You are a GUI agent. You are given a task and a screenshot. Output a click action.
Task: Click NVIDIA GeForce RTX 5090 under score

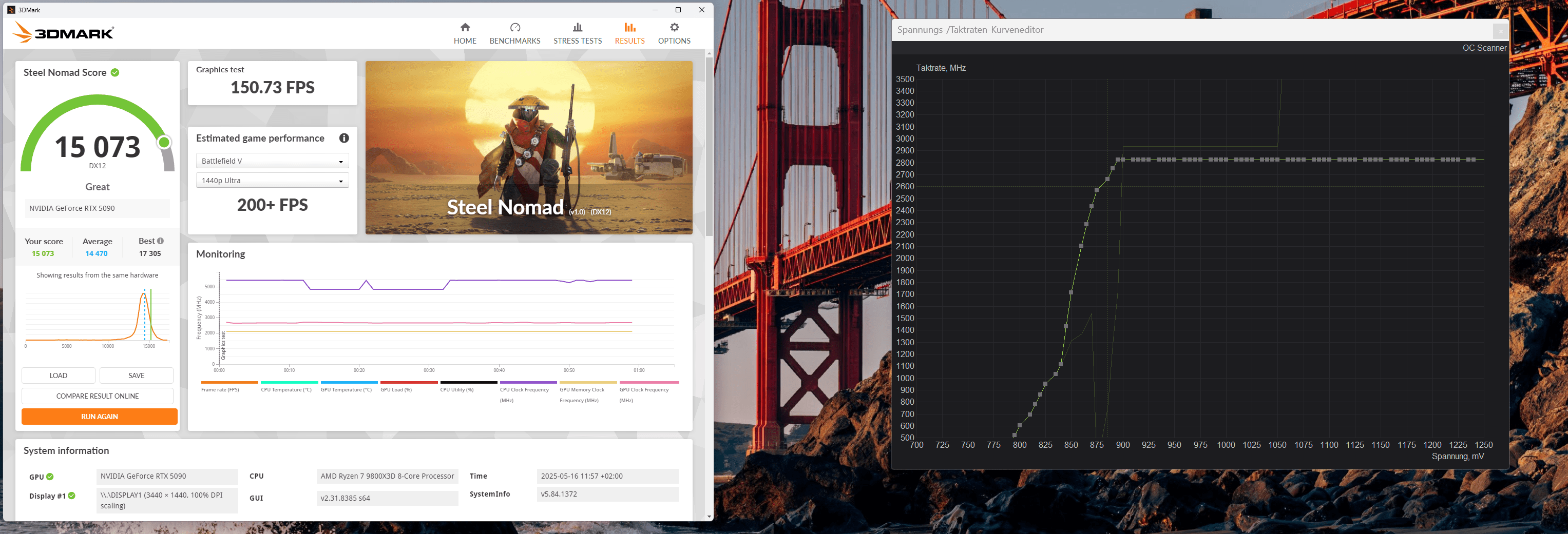pyautogui.click(x=98, y=208)
